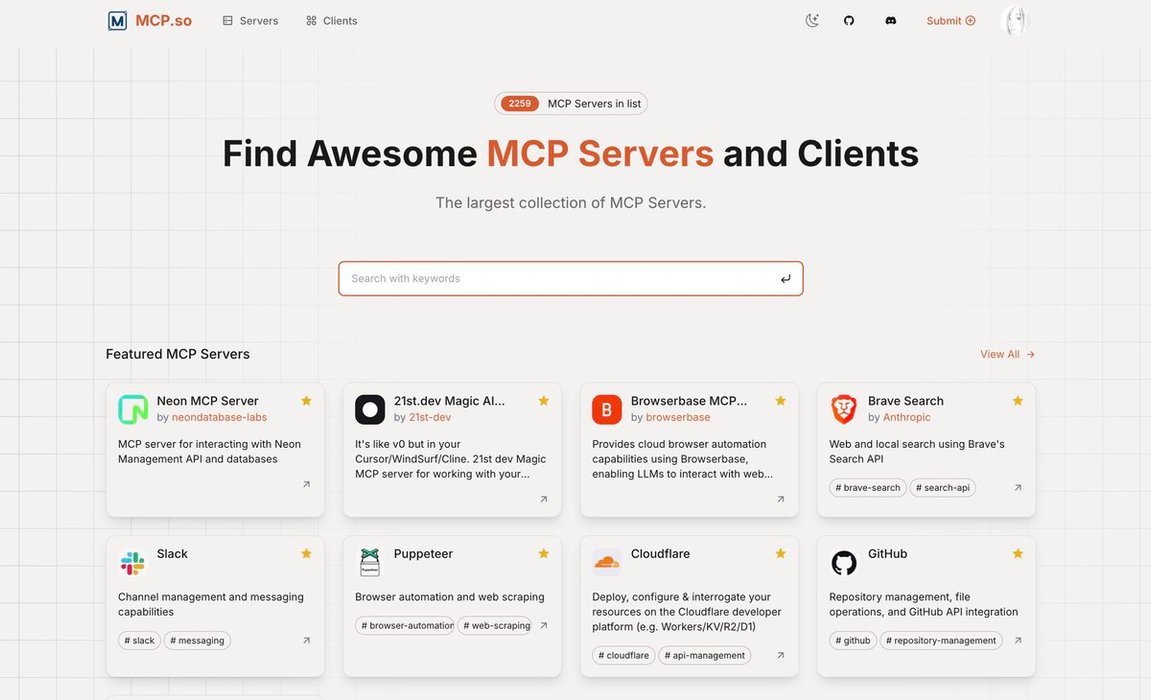Focus the Search with keywords field
The width and height of the screenshot is (1151, 700).
point(560,279)
